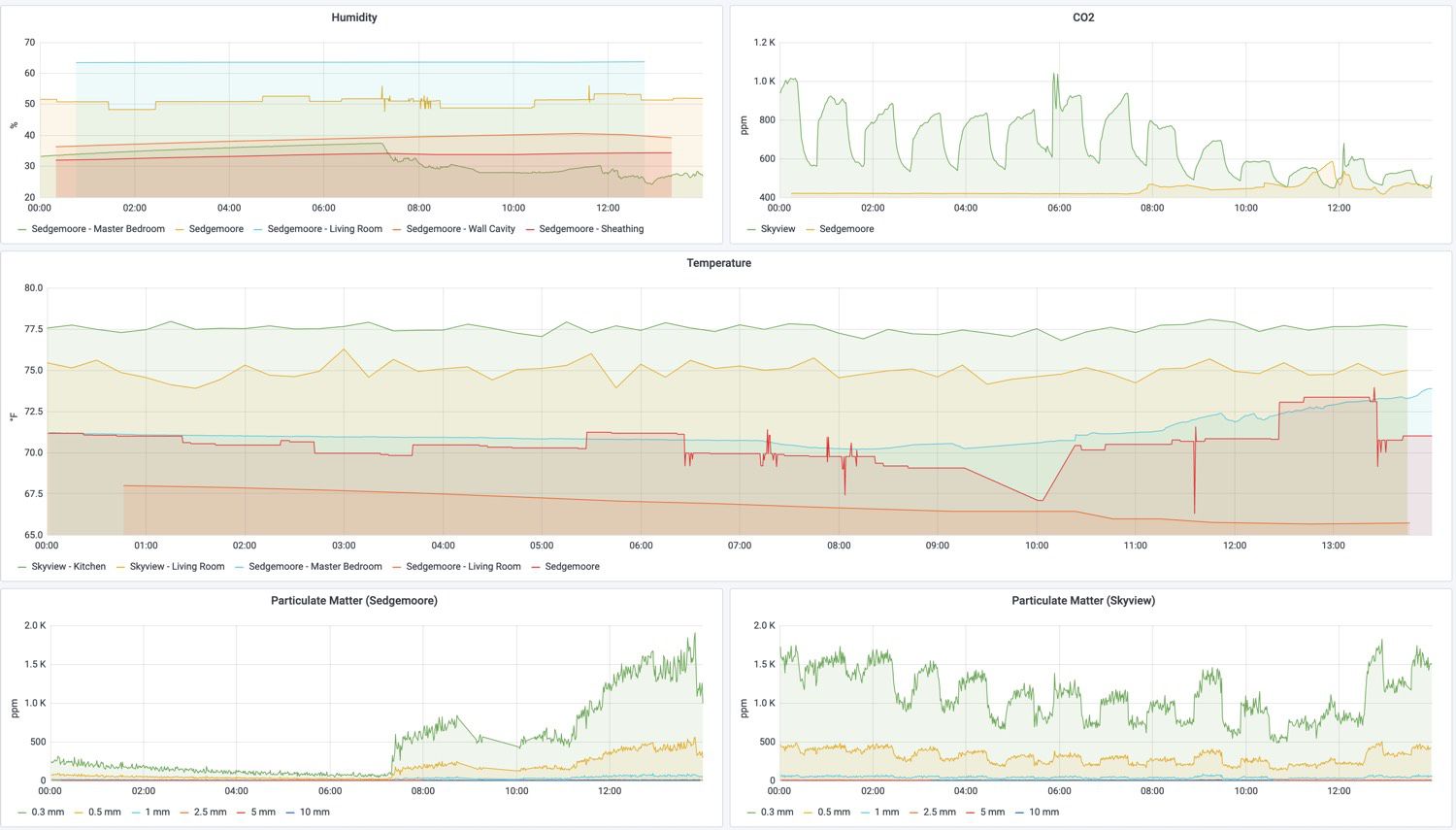Click the 1.2 K tick on CO2 y-axis

tap(765, 43)
